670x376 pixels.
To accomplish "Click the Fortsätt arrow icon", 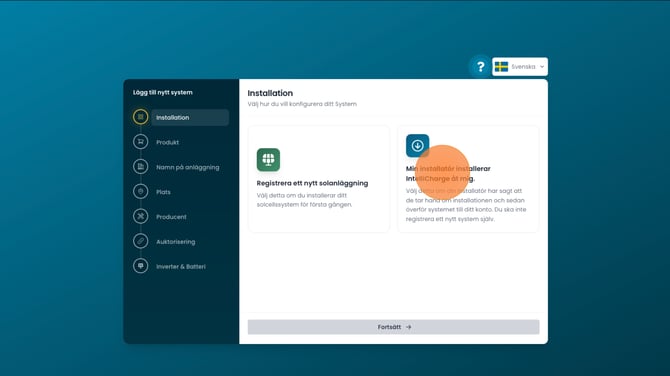I will click(408, 327).
